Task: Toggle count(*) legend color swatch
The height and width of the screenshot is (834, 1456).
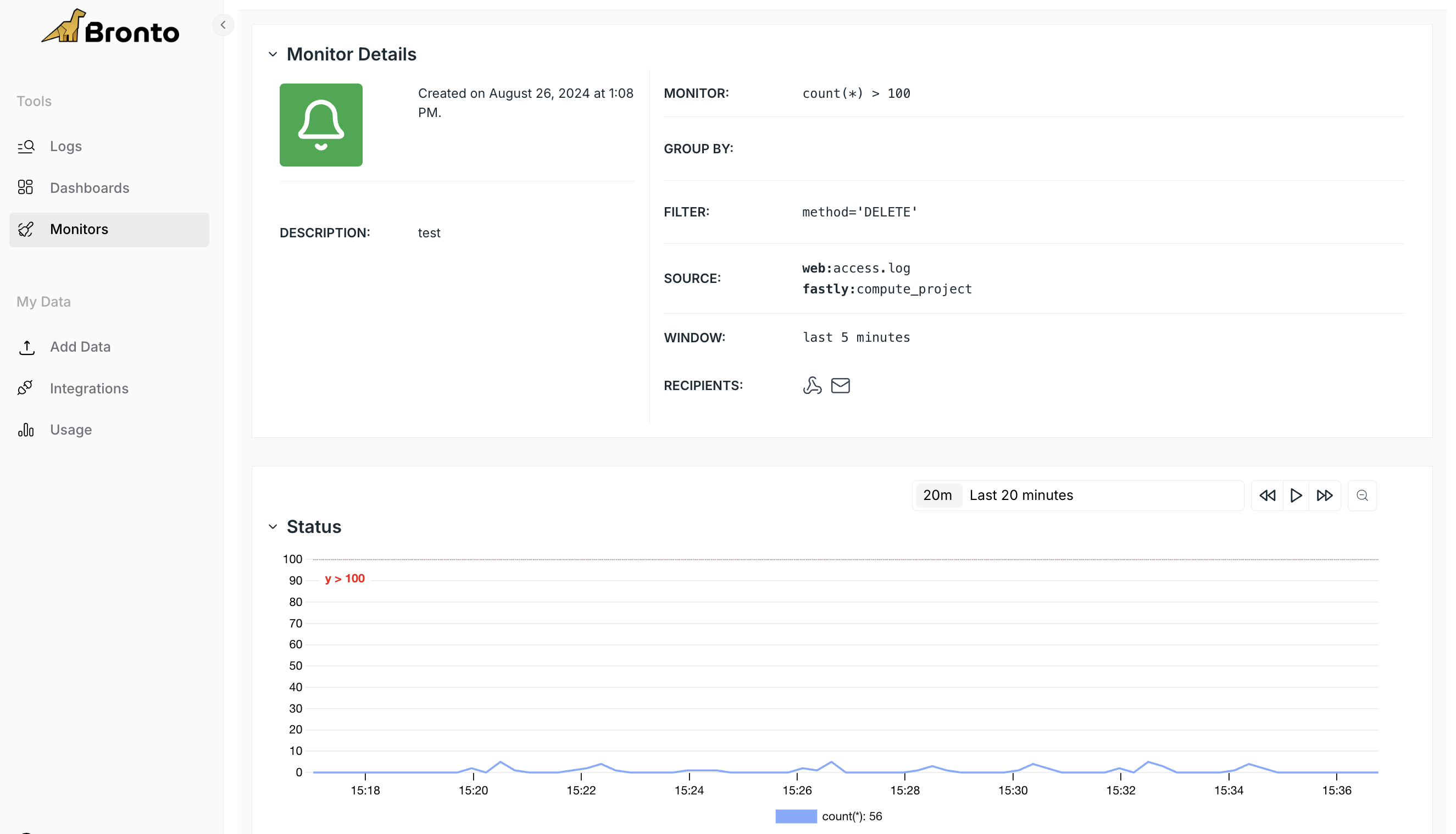Action: 796,816
